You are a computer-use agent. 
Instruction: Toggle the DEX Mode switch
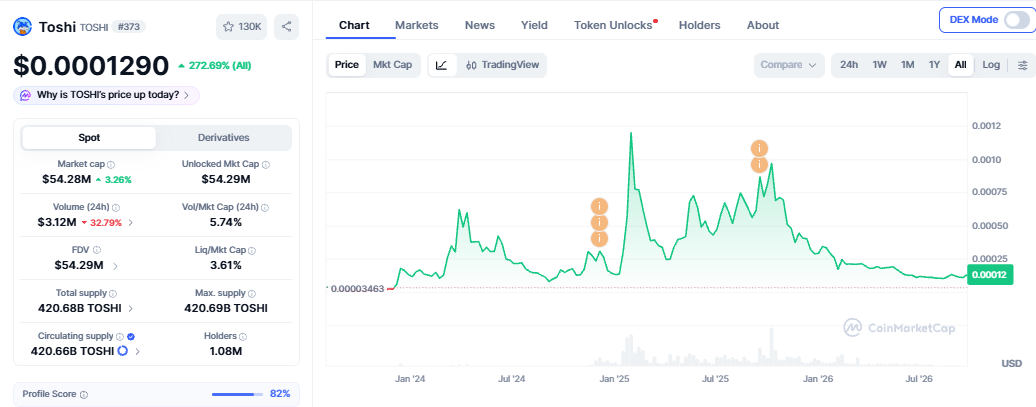(1016, 20)
